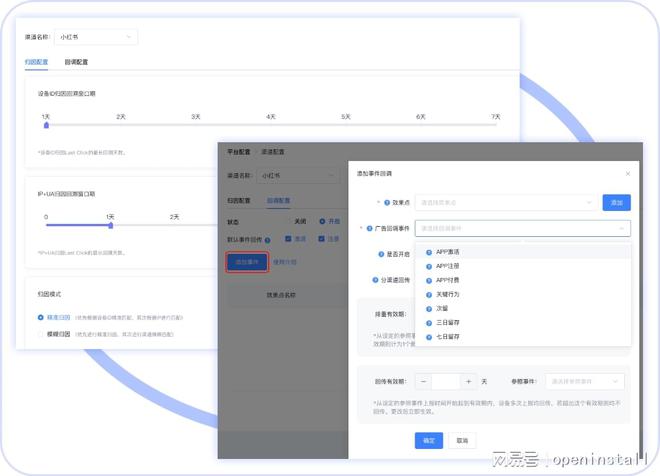Set device ID window slider to 4天 mark
660x476 pixels.
[271, 125]
